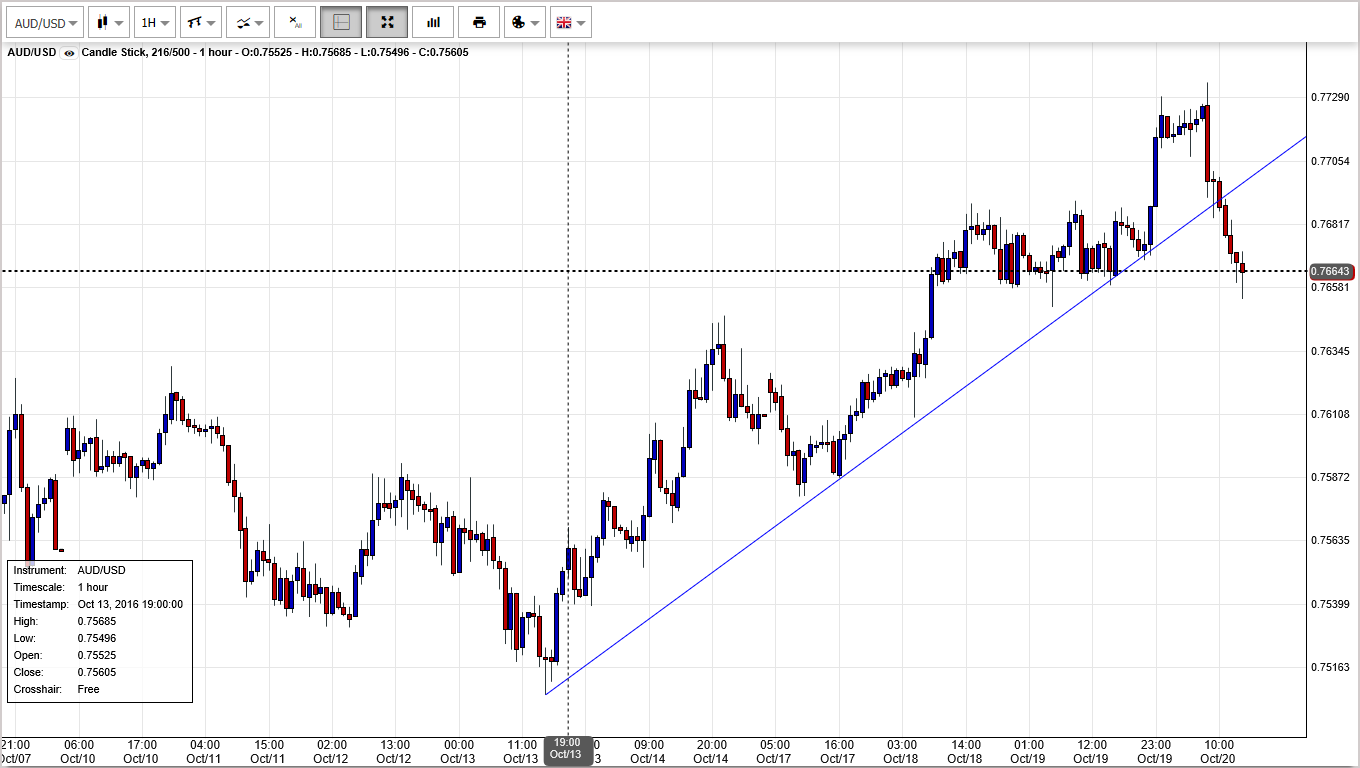
Task: Click the print chart icon
Action: click(479, 22)
